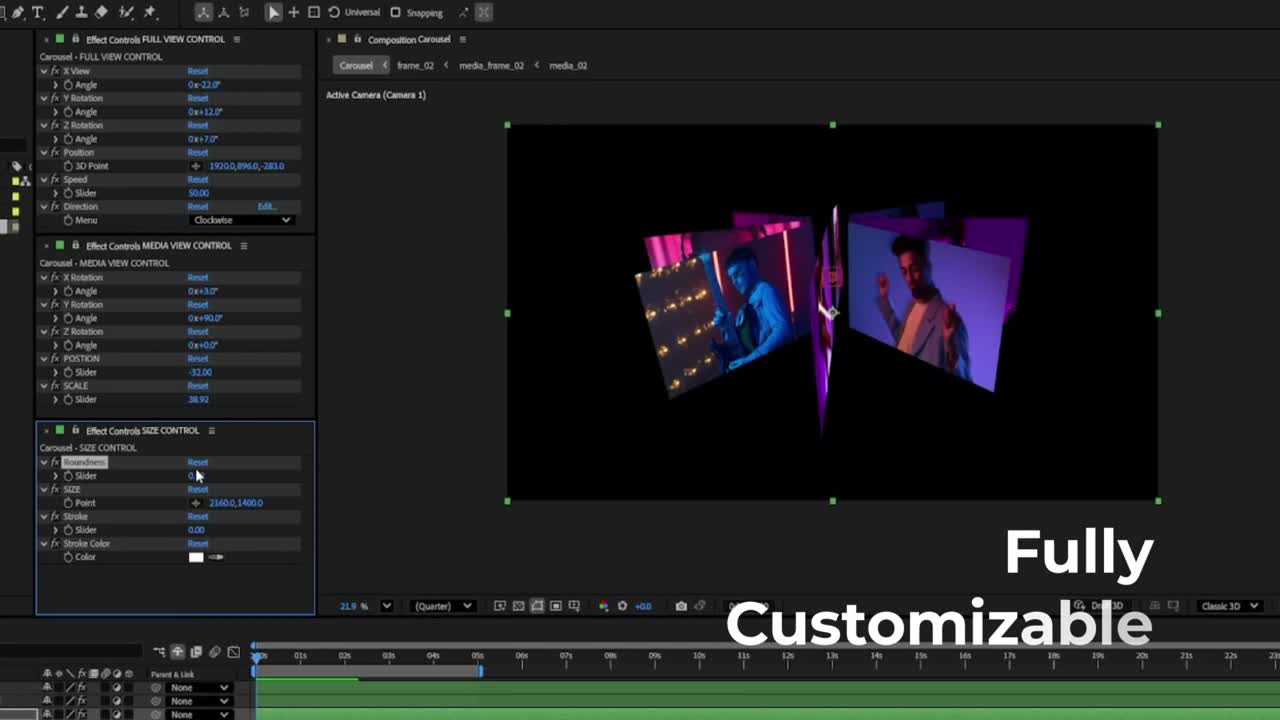Toggle panel lock on FULL VIEW CONTROL
Screen dimensions: 1280x720
pyautogui.click(x=75, y=39)
